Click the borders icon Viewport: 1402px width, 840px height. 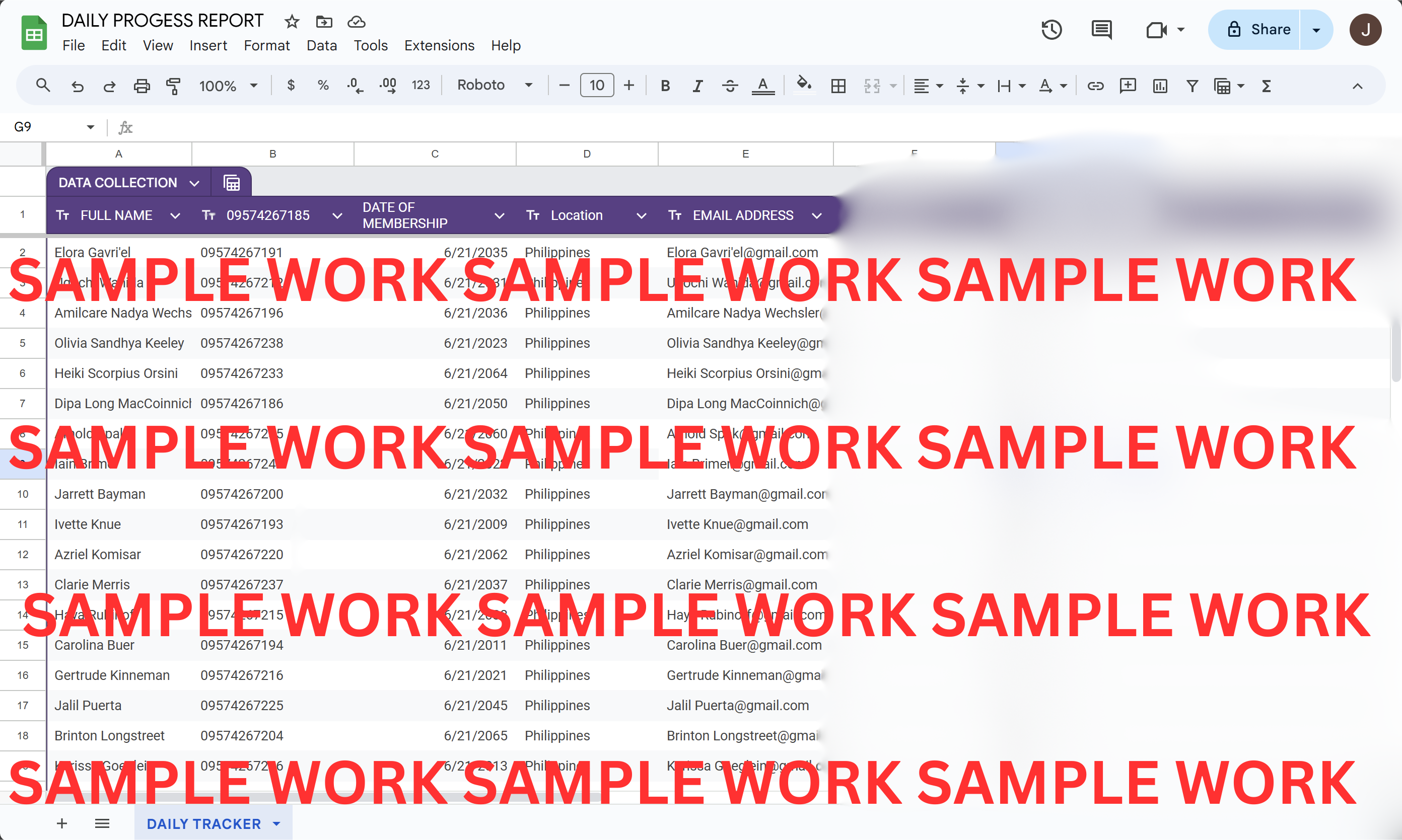(x=838, y=86)
